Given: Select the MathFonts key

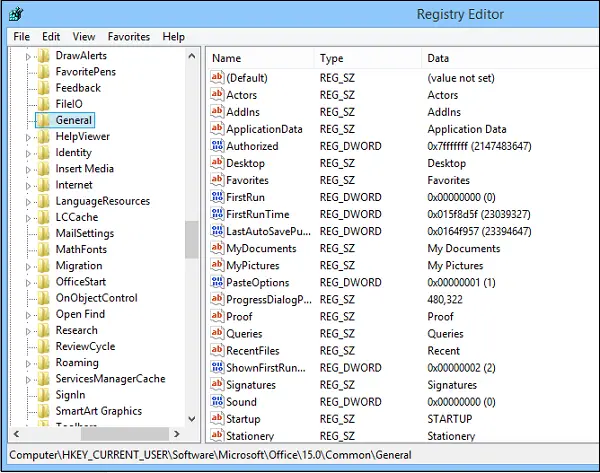Looking at the screenshot, I should point(81,249).
